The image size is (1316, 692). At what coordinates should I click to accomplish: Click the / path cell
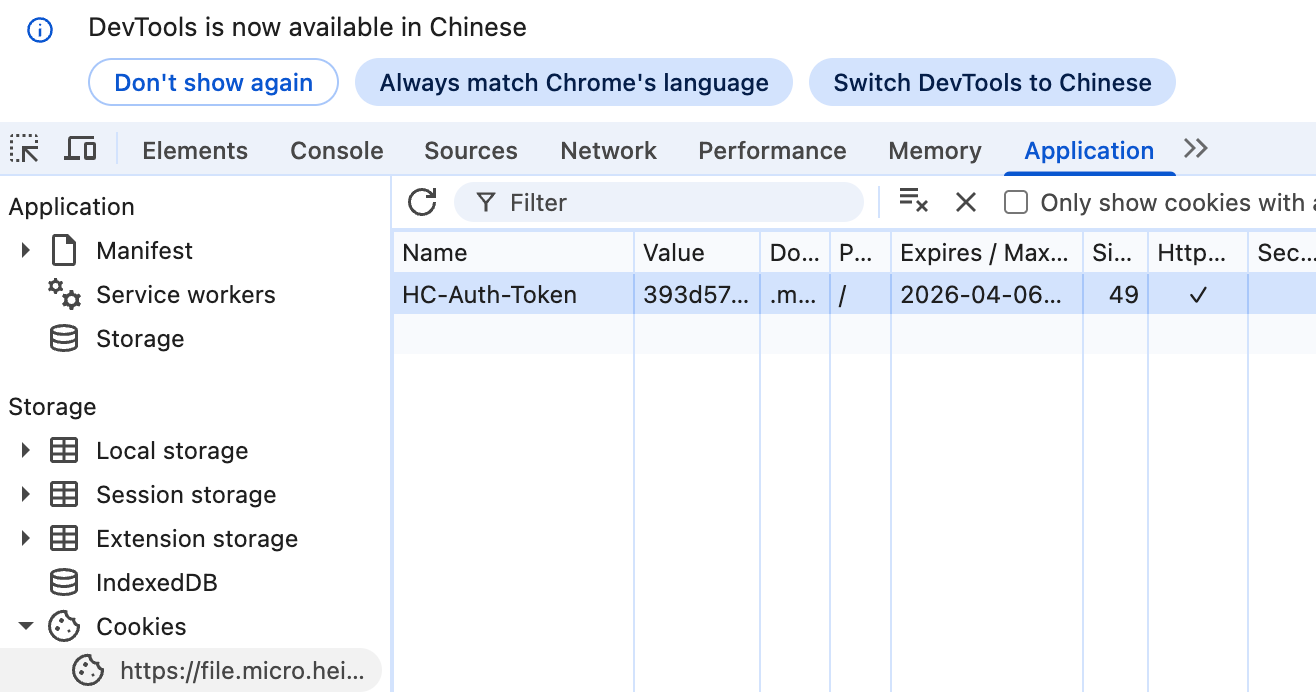[x=860, y=294]
